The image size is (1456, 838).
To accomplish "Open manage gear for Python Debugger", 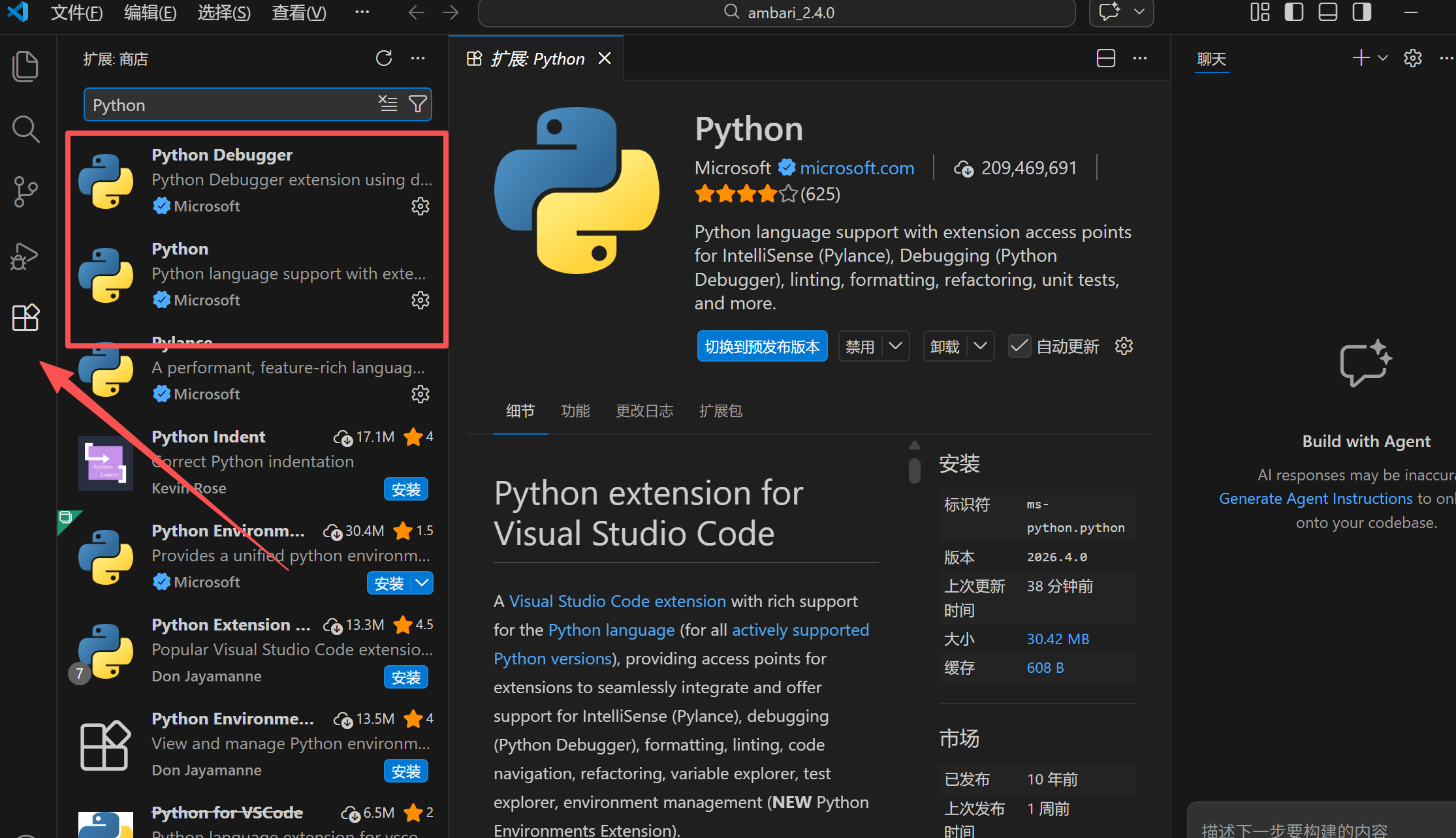I will pyautogui.click(x=420, y=206).
